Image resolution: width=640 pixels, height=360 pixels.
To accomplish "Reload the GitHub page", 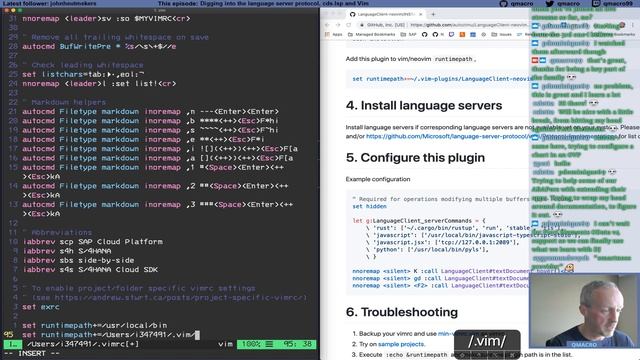I will click(x=348, y=25).
